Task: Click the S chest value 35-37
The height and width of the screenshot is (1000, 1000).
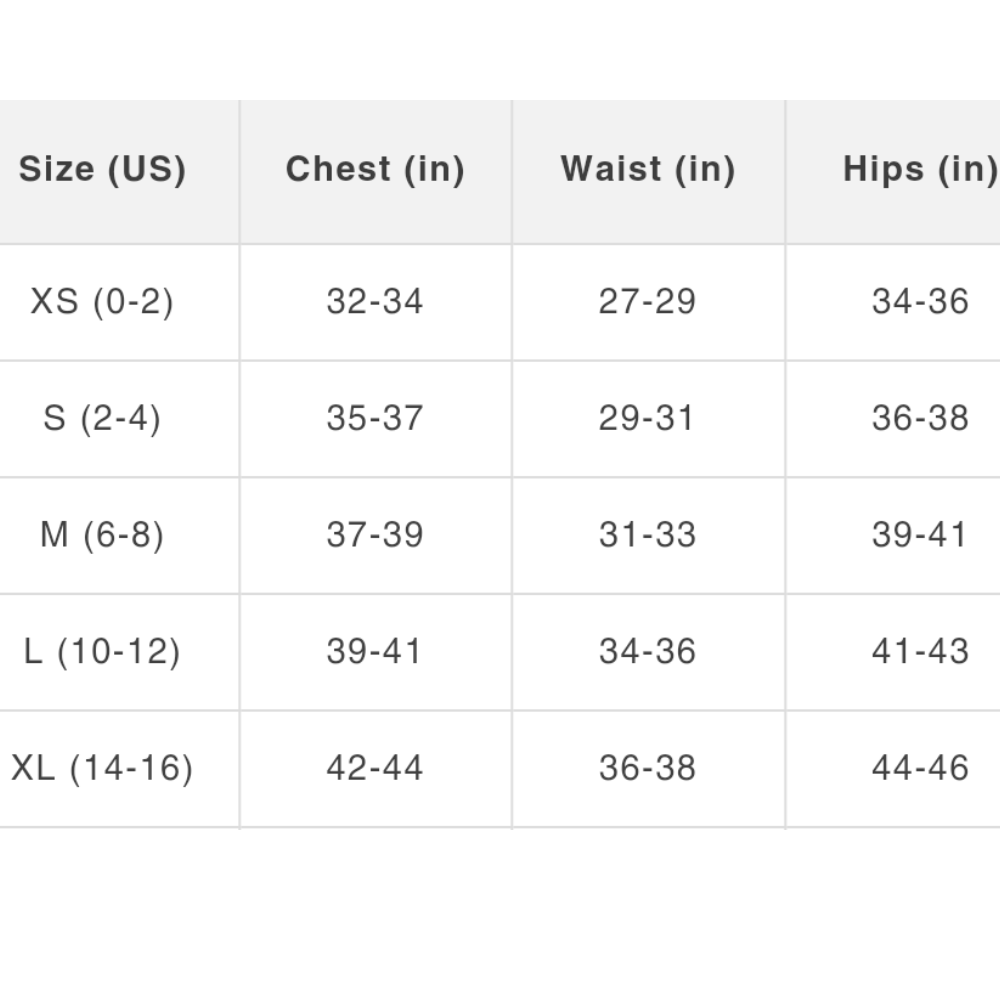Action: pyautogui.click(x=375, y=418)
